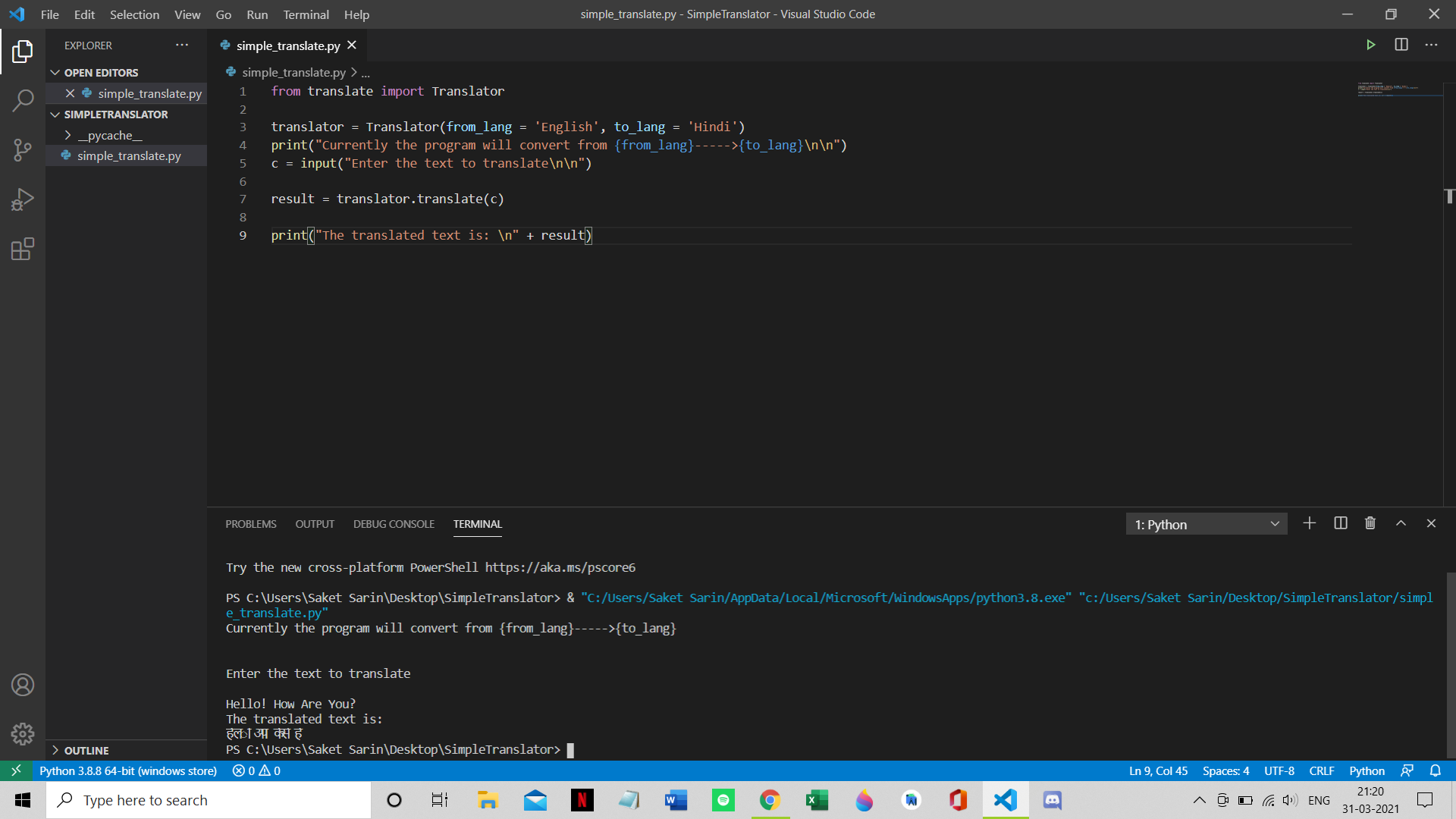Toggle maximized terminal panel size
This screenshot has height=819, width=1456.
(1401, 523)
